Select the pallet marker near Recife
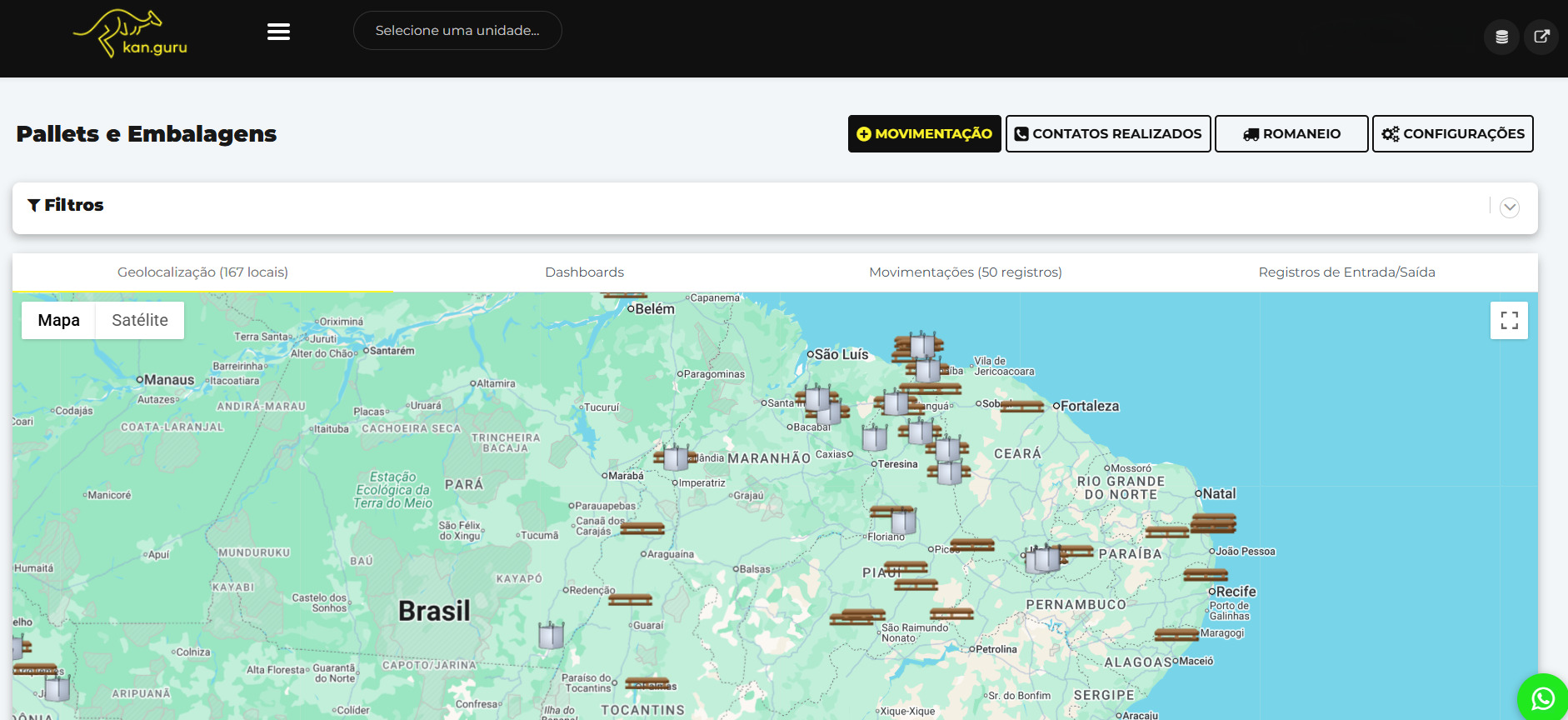 click(x=1206, y=574)
